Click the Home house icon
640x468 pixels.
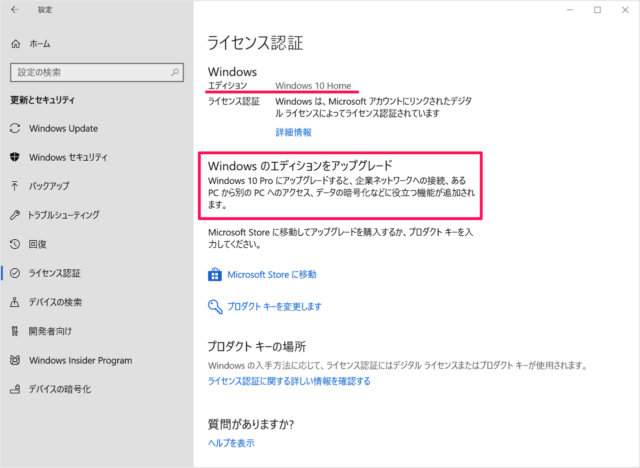(x=16, y=44)
